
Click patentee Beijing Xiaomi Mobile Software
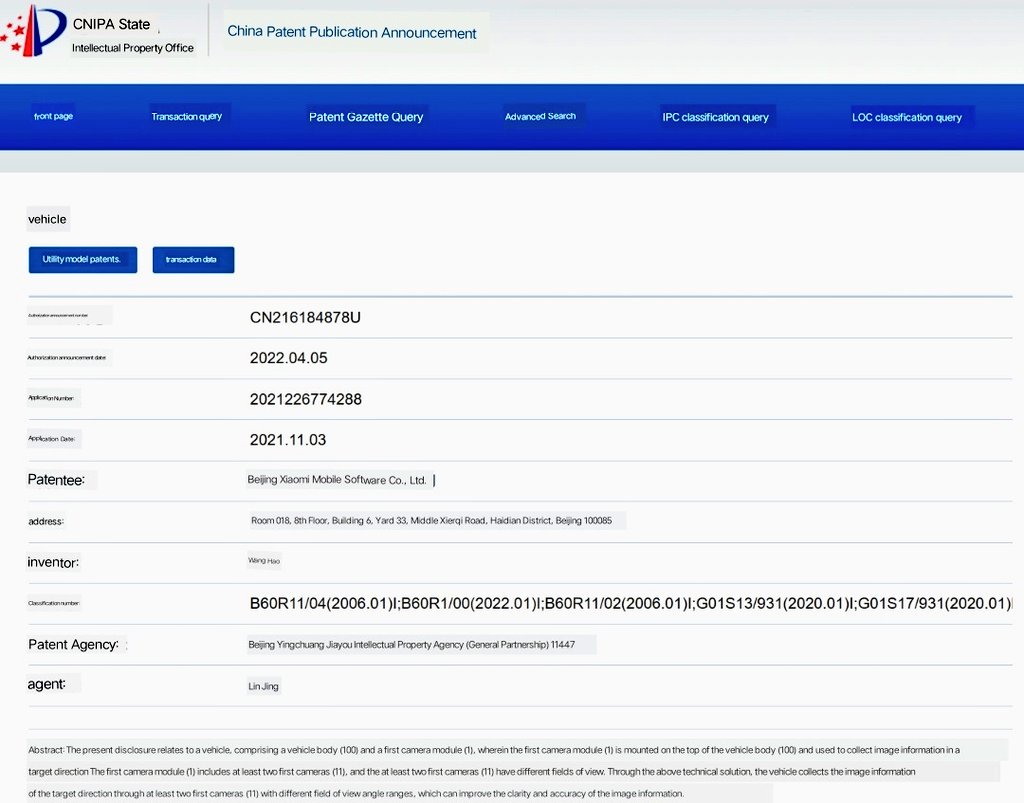coord(337,480)
